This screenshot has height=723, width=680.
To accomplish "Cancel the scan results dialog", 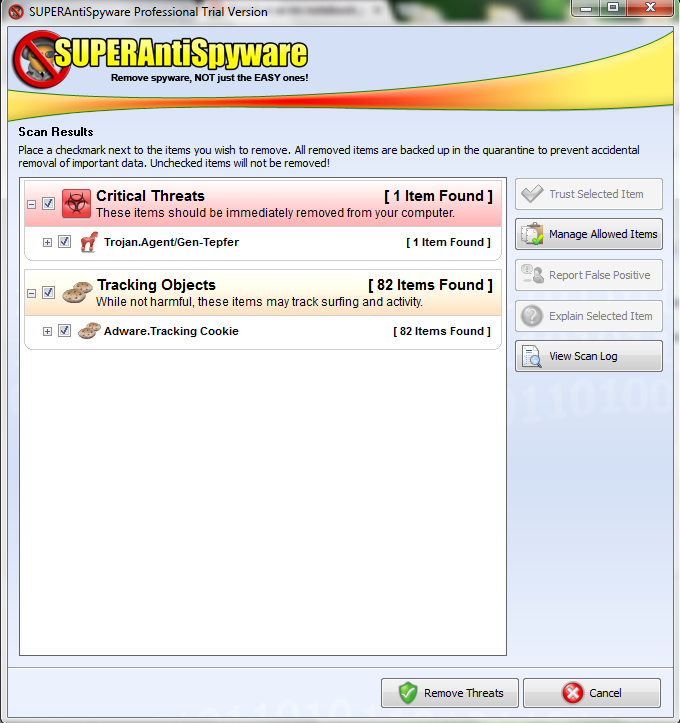I will 592,693.
